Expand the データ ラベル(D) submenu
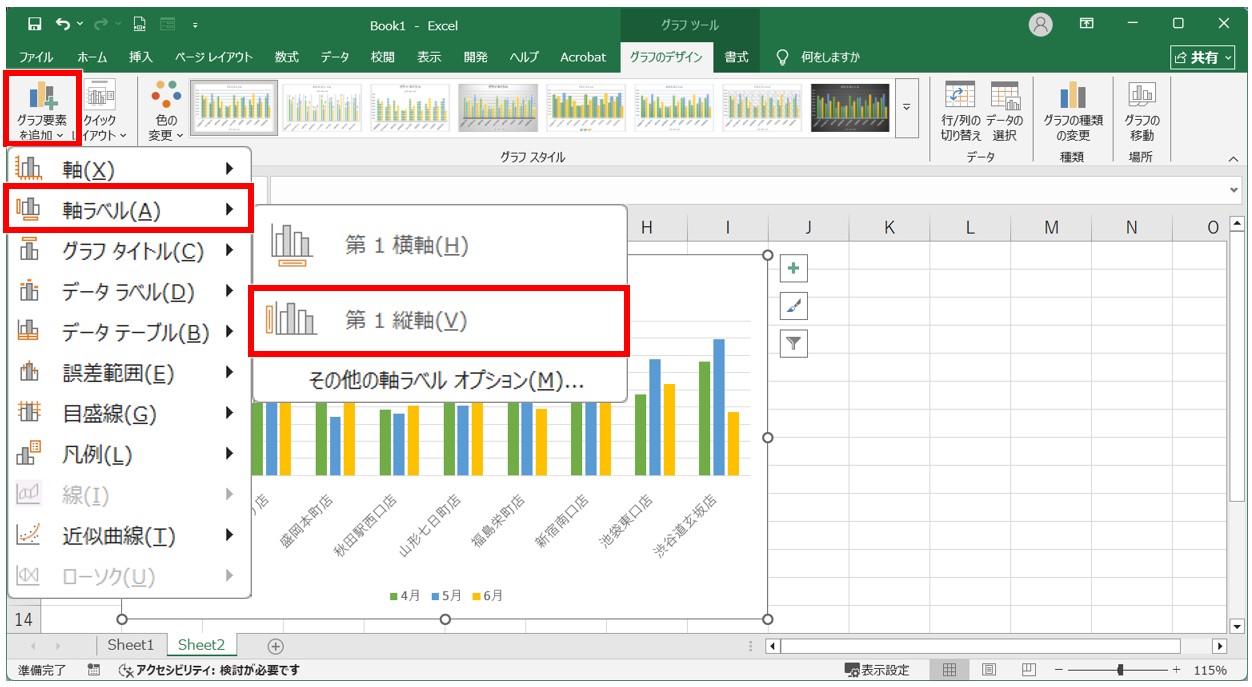This screenshot has height=687, width=1252. (x=129, y=292)
